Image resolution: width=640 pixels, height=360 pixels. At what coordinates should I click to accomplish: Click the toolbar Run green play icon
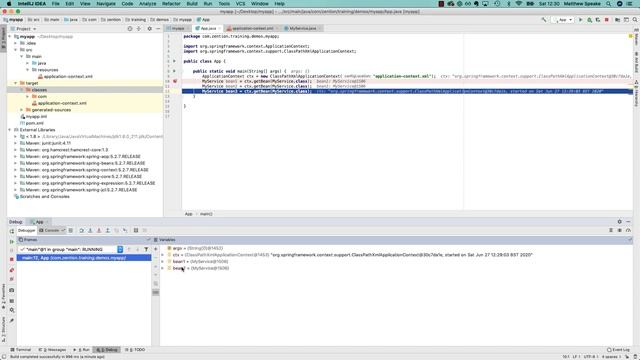click(x=580, y=20)
